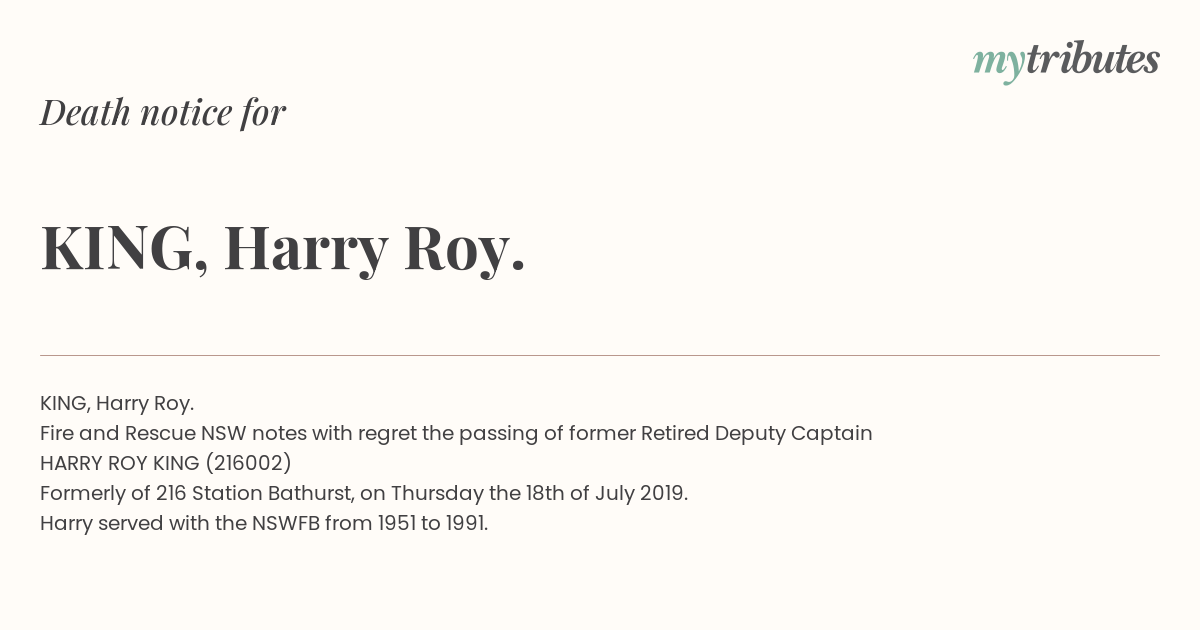Click 'Harry served with the NSWFB' line

coord(264,523)
